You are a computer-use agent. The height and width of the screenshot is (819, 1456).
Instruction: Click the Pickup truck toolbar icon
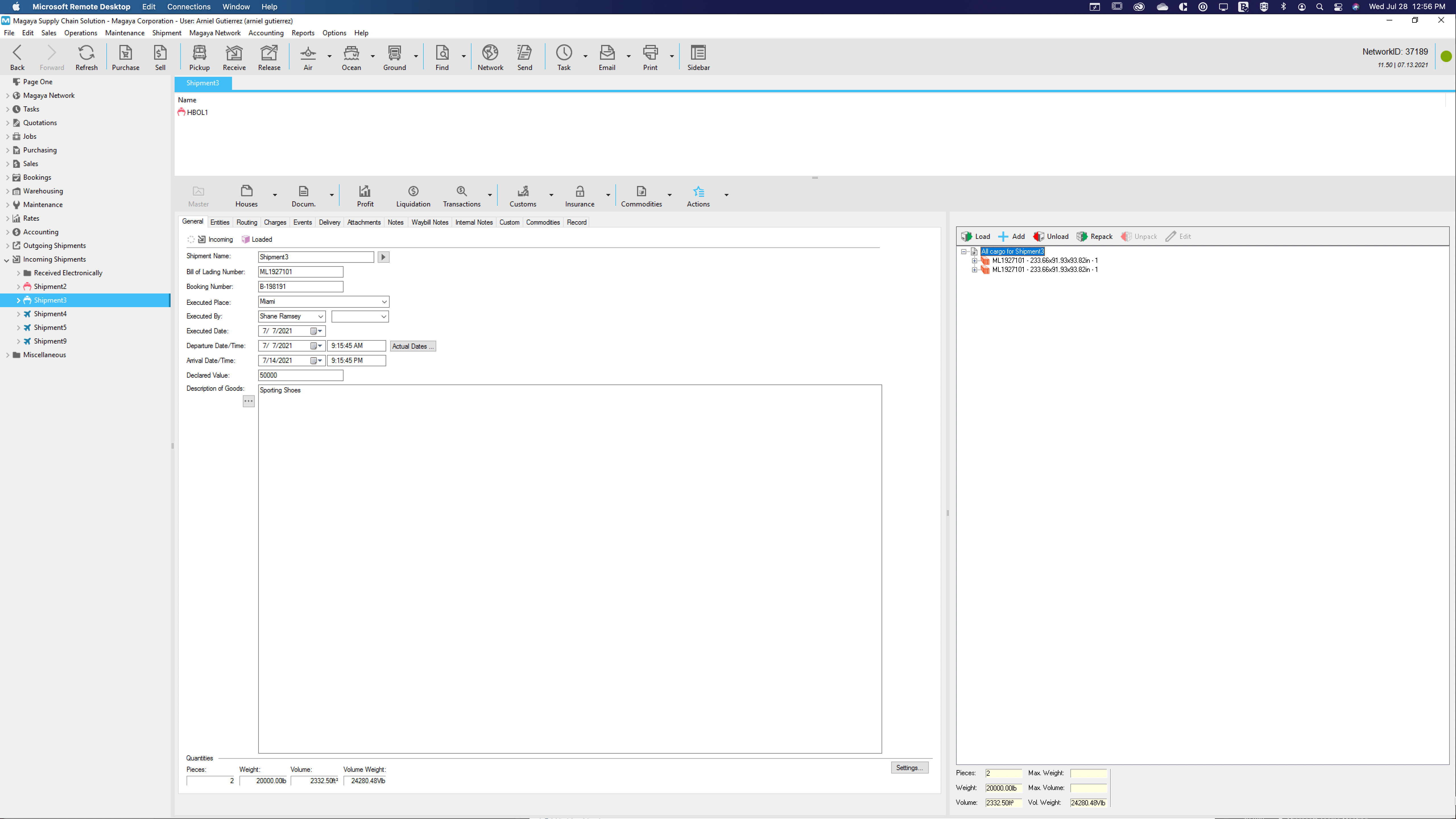click(x=199, y=57)
